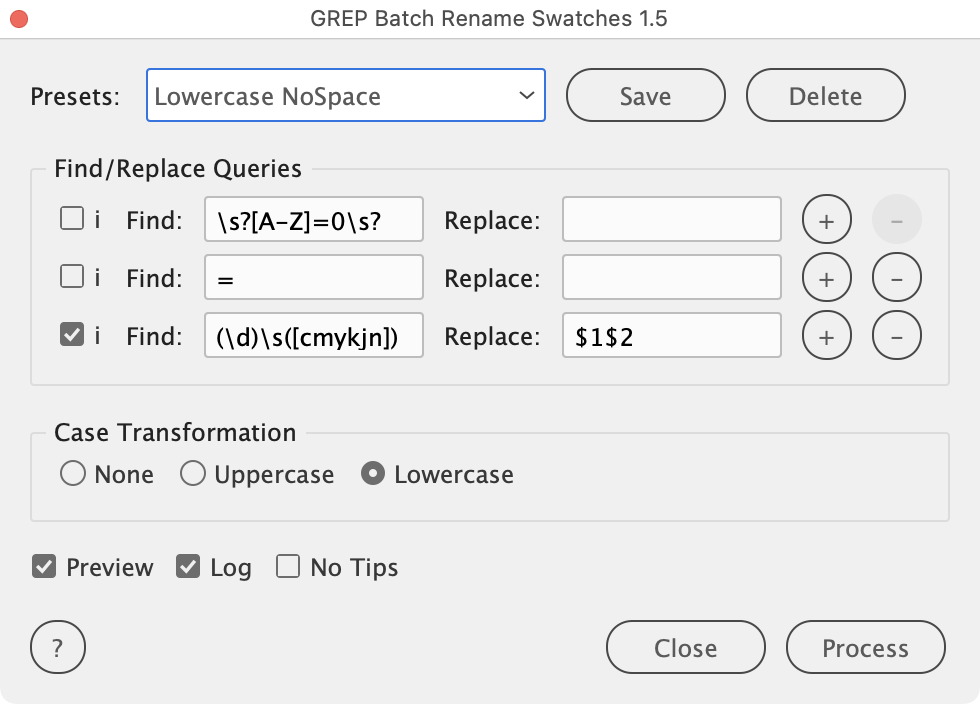
Task: Remove the '=' find query row
Action: coord(896,278)
